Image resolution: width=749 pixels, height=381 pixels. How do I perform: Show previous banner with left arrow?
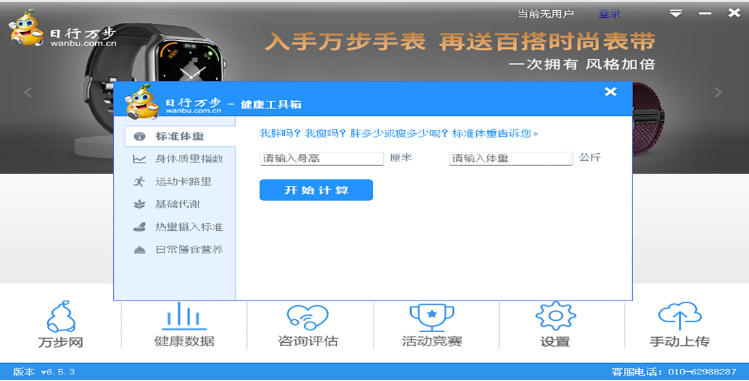(x=28, y=92)
